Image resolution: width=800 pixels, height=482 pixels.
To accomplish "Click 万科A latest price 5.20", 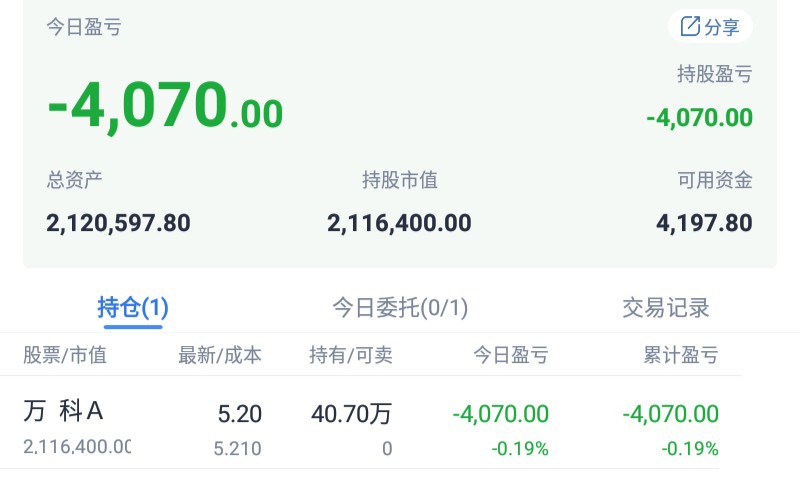I will point(239,413).
